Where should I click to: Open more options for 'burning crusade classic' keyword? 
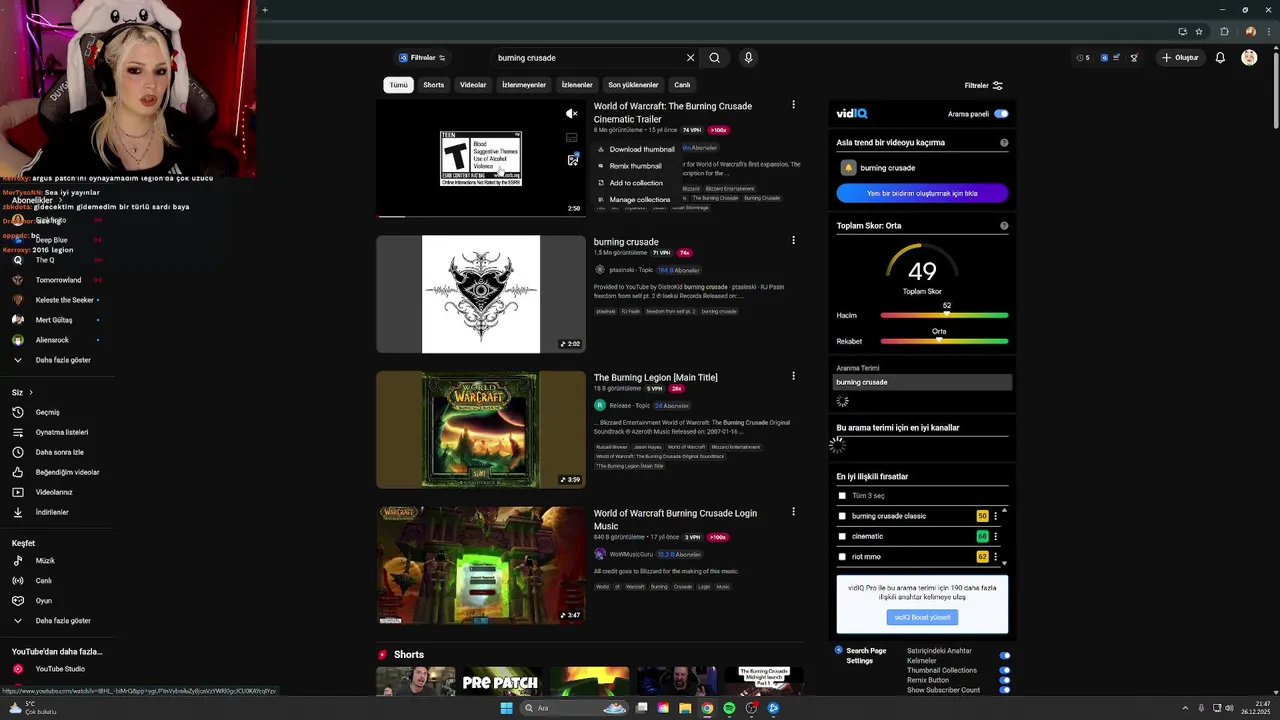995,516
